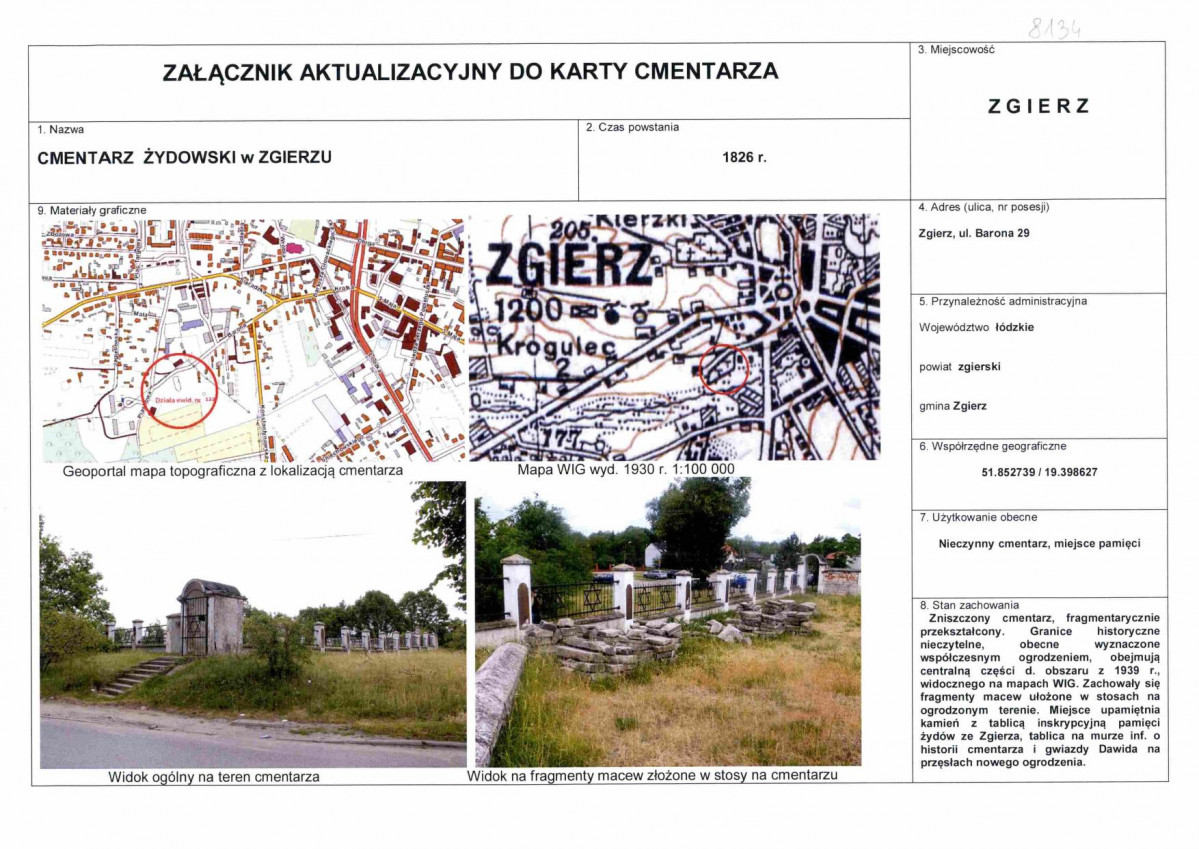Click the 'Krogulec' label on WIG map
The height and width of the screenshot is (849, 1199).
[556, 346]
